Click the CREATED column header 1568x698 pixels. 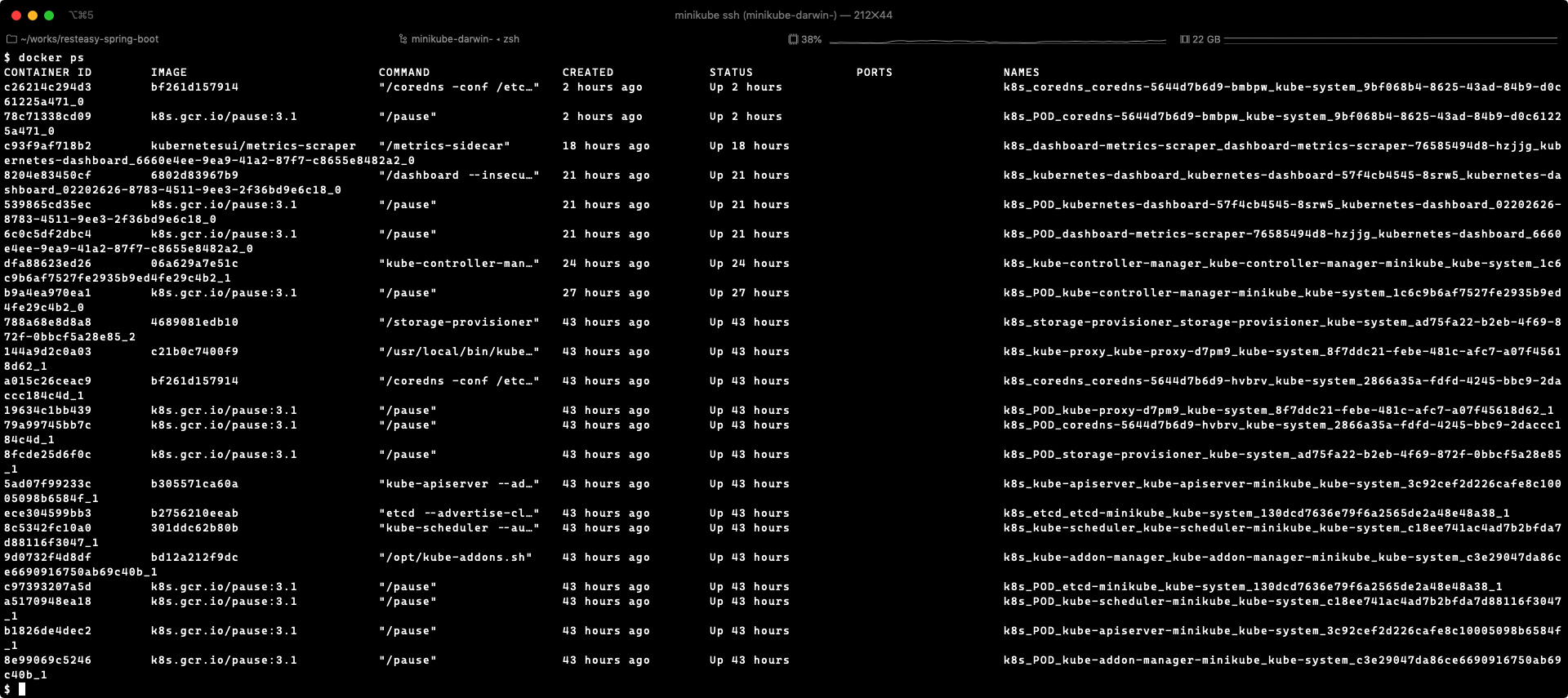coord(588,73)
